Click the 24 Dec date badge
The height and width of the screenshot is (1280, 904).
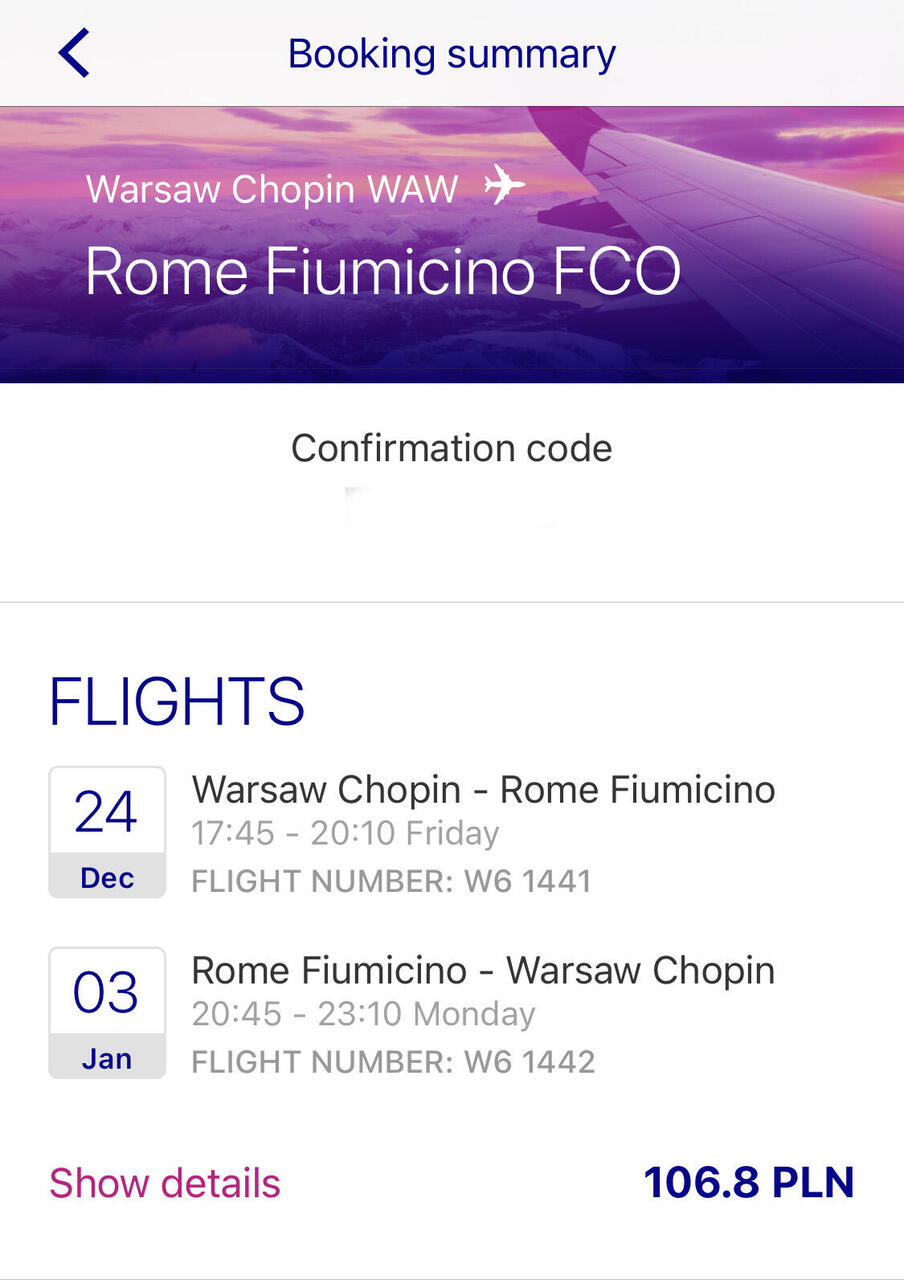107,832
